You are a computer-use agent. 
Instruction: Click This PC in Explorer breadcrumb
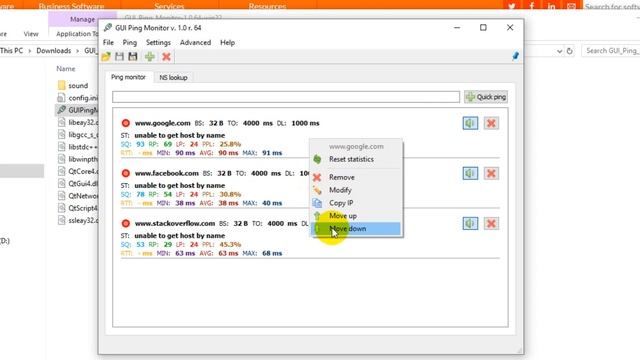(11, 51)
